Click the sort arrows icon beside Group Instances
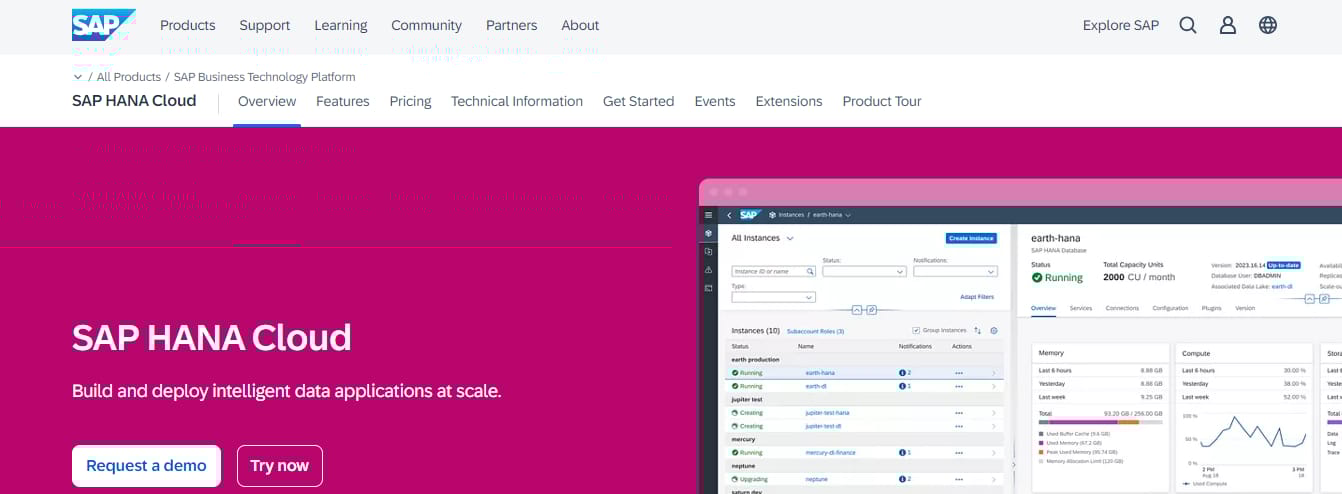Viewport: 1342px width, 494px height. 978,330
